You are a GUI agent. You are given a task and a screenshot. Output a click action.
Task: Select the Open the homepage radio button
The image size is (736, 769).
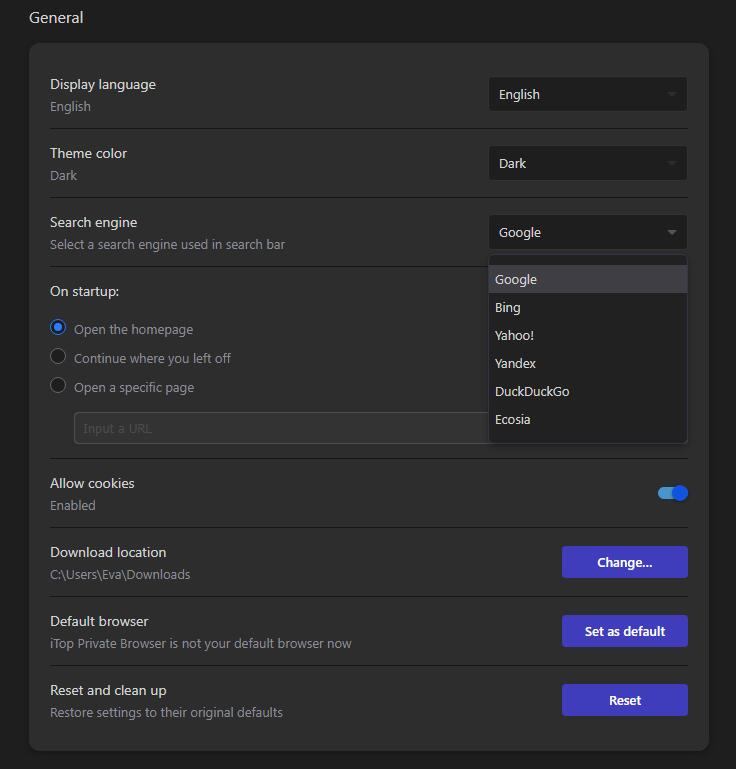[x=58, y=328]
